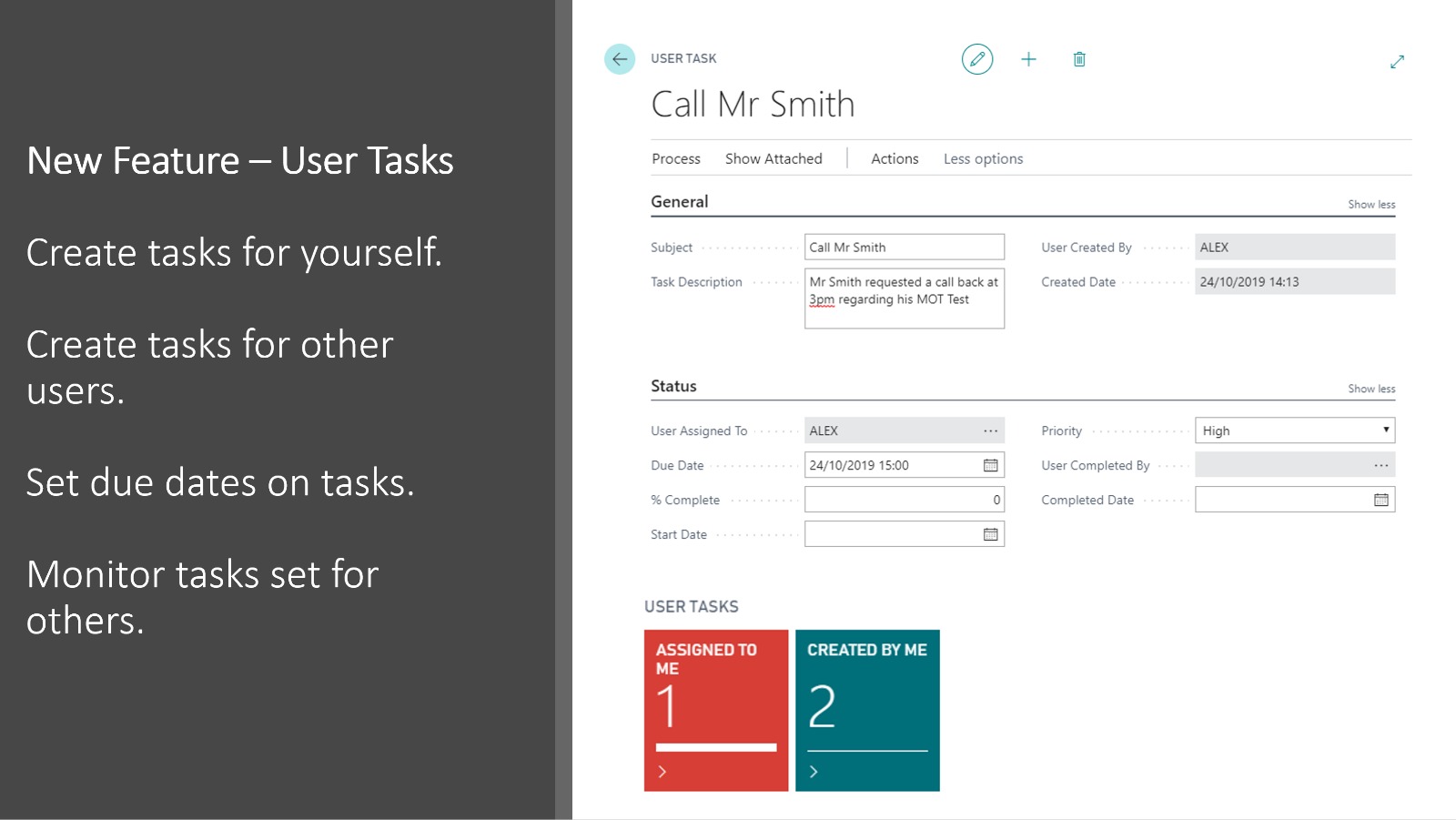Click the trash delete icon
The width and height of the screenshot is (1456, 820).
click(x=1079, y=59)
